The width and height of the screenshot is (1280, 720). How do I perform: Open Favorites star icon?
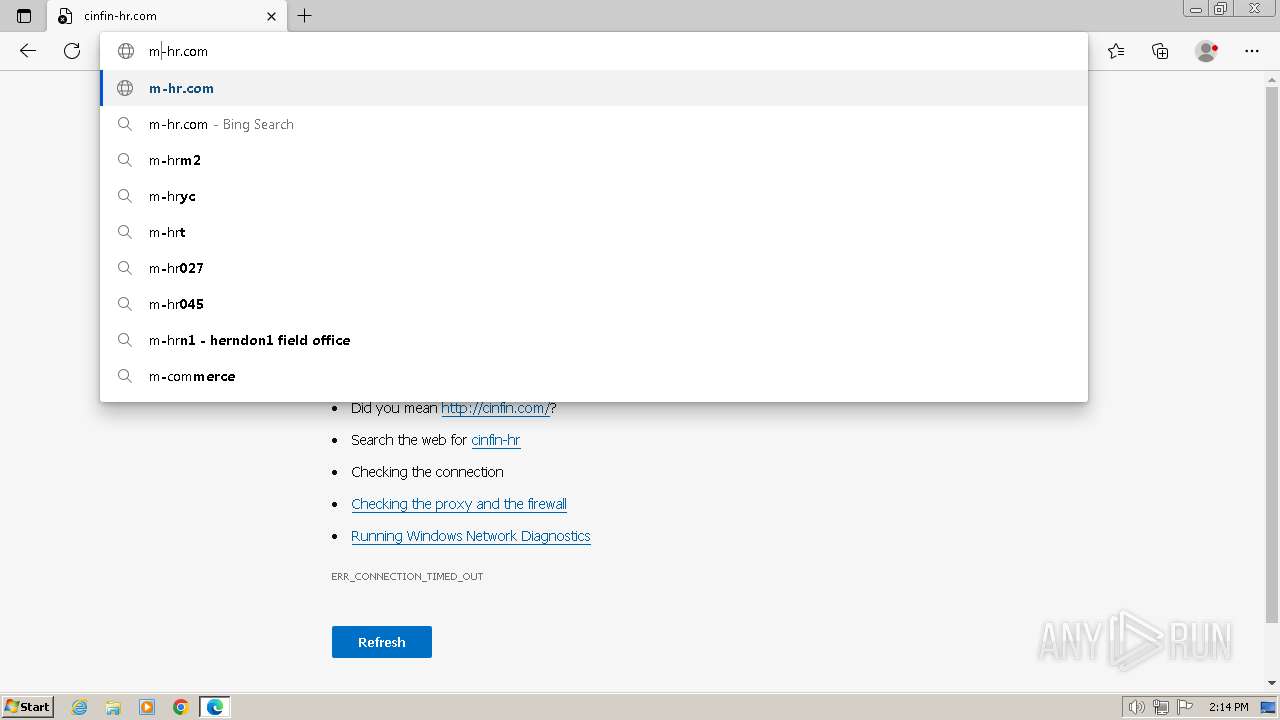1116,51
